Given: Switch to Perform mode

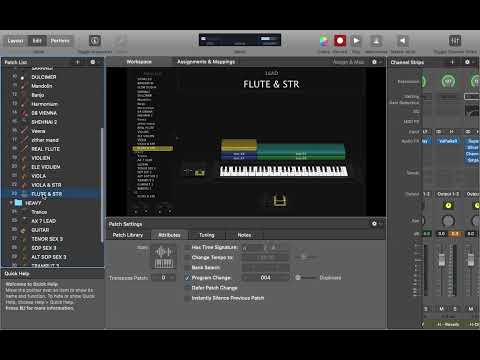Looking at the screenshot, I should (x=60, y=41).
